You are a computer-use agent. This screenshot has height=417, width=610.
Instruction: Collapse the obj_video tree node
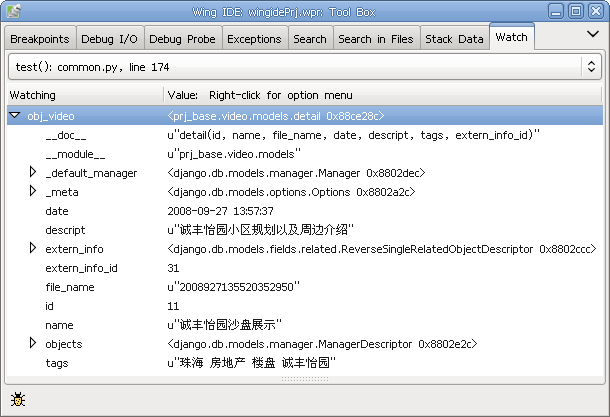(14, 116)
